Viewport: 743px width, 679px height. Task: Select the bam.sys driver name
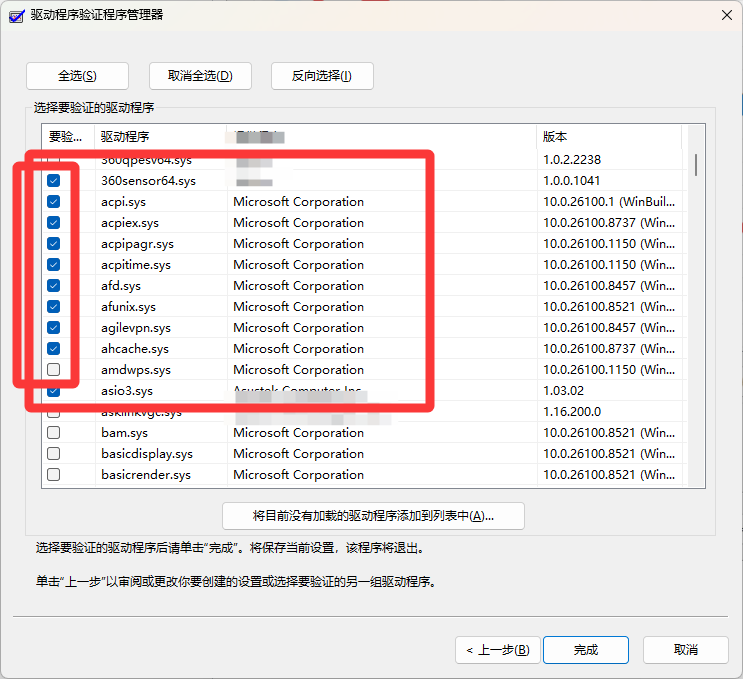click(125, 433)
